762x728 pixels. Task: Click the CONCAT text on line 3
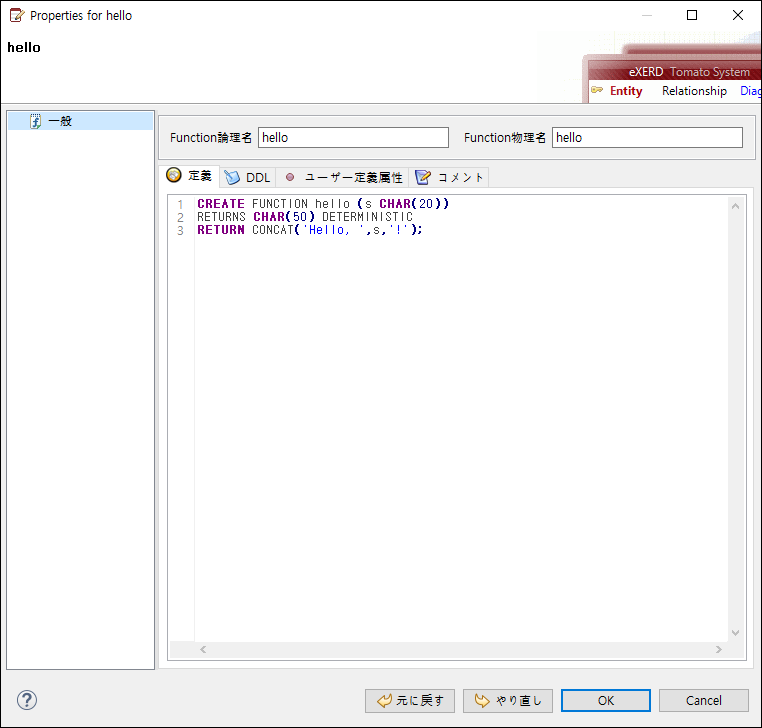tap(273, 230)
